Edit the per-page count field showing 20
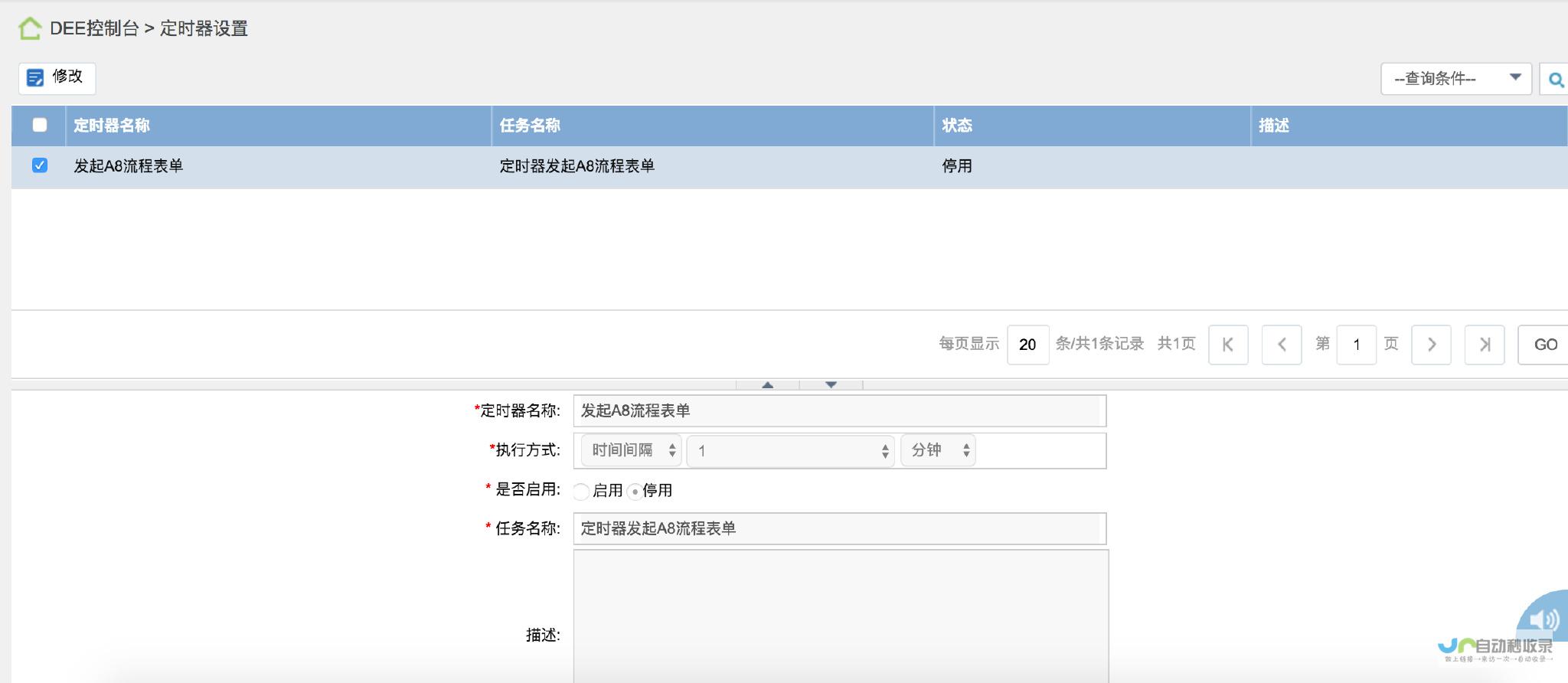 (1027, 345)
